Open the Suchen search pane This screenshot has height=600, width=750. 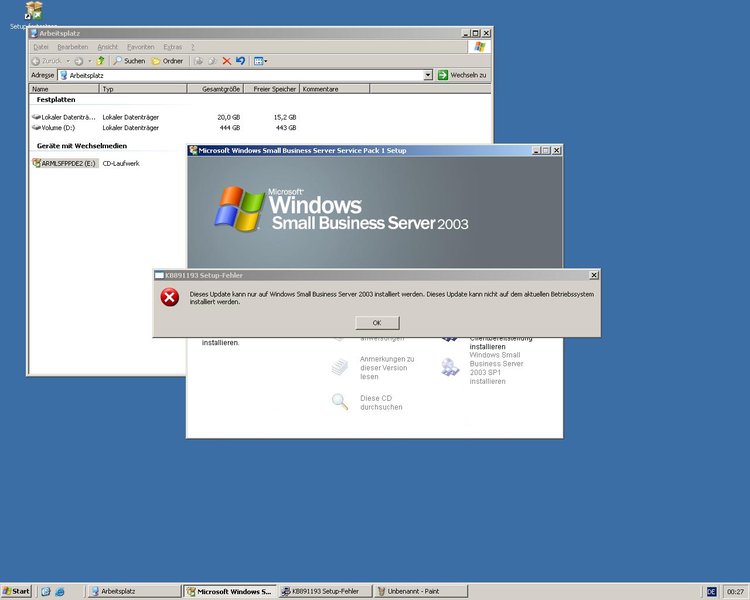pyautogui.click(x=129, y=61)
